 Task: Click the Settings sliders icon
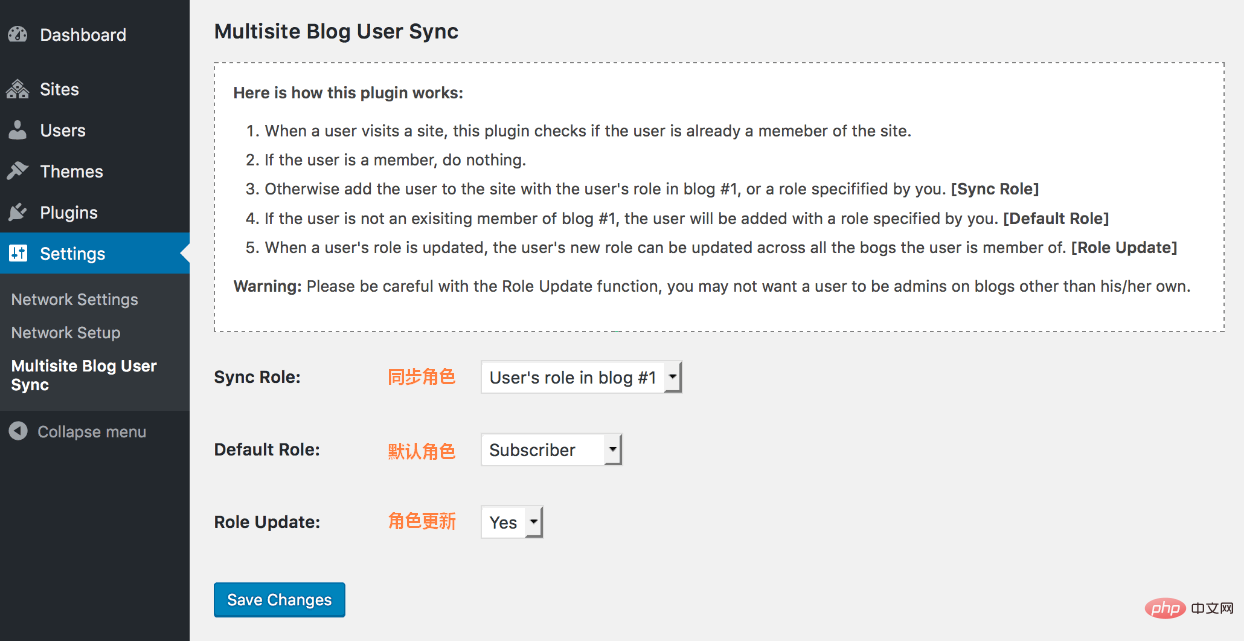pyautogui.click(x=18, y=253)
